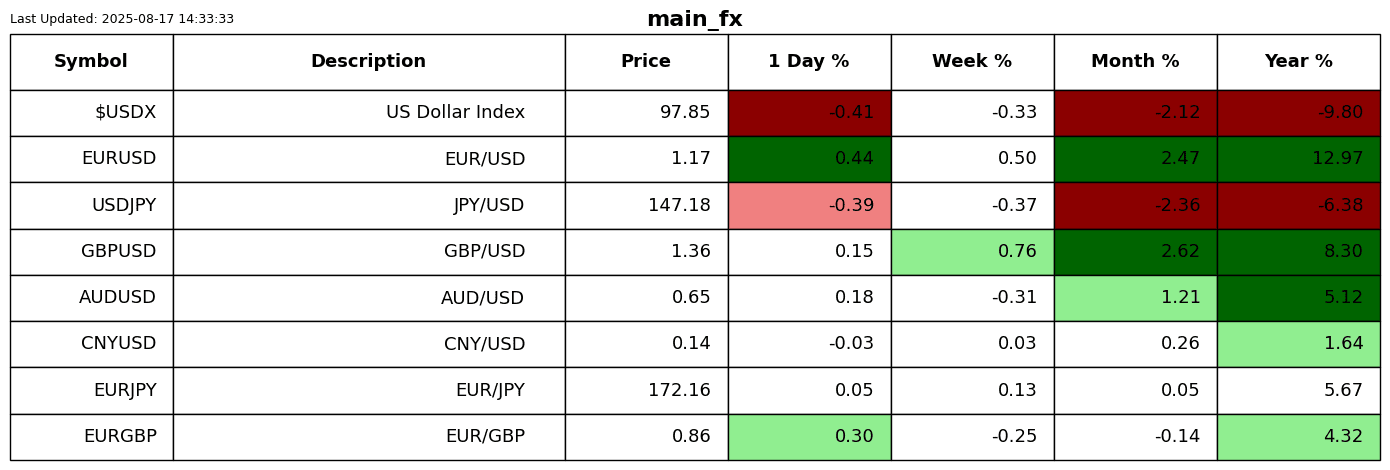1390x470 pixels.
Task: Click the Month % column header
Action: (x=1135, y=62)
